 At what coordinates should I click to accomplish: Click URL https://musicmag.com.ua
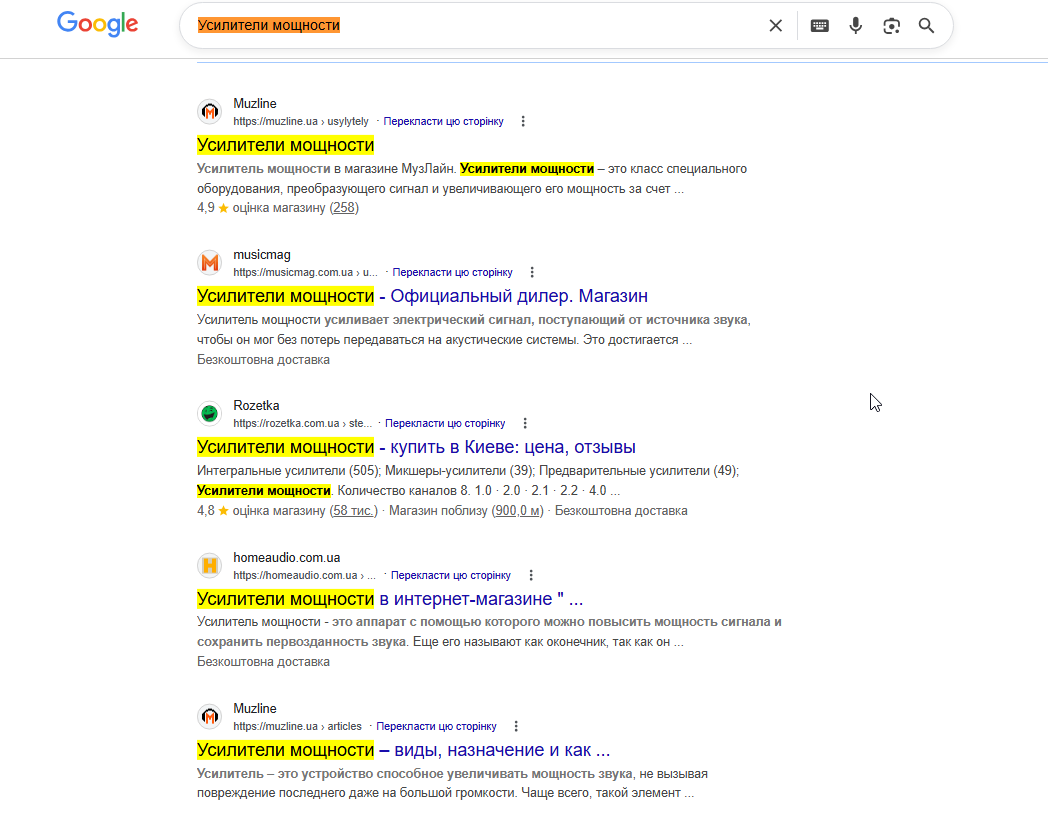(305, 272)
